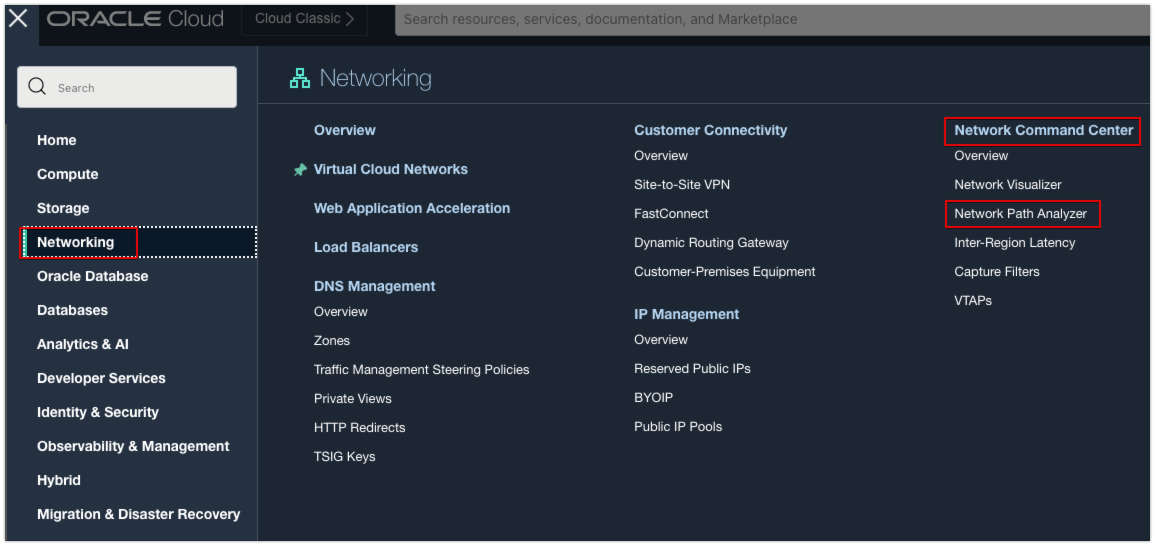This screenshot has height=546, width=1155.
Task: Select Compute in the left menu
Action: (x=68, y=174)
